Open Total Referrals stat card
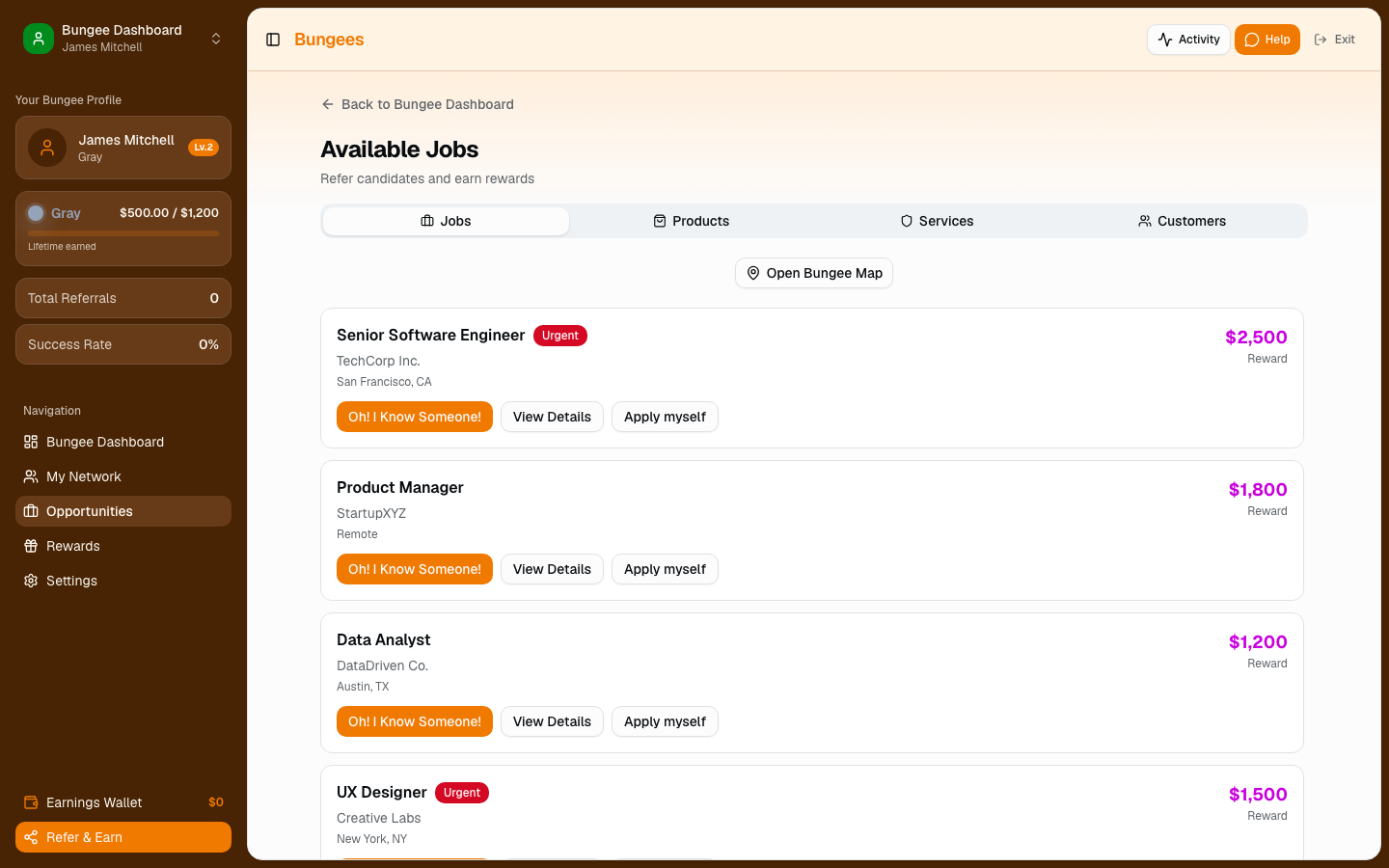Viewport: 1389px width, 868px height. tap(123, 298)
